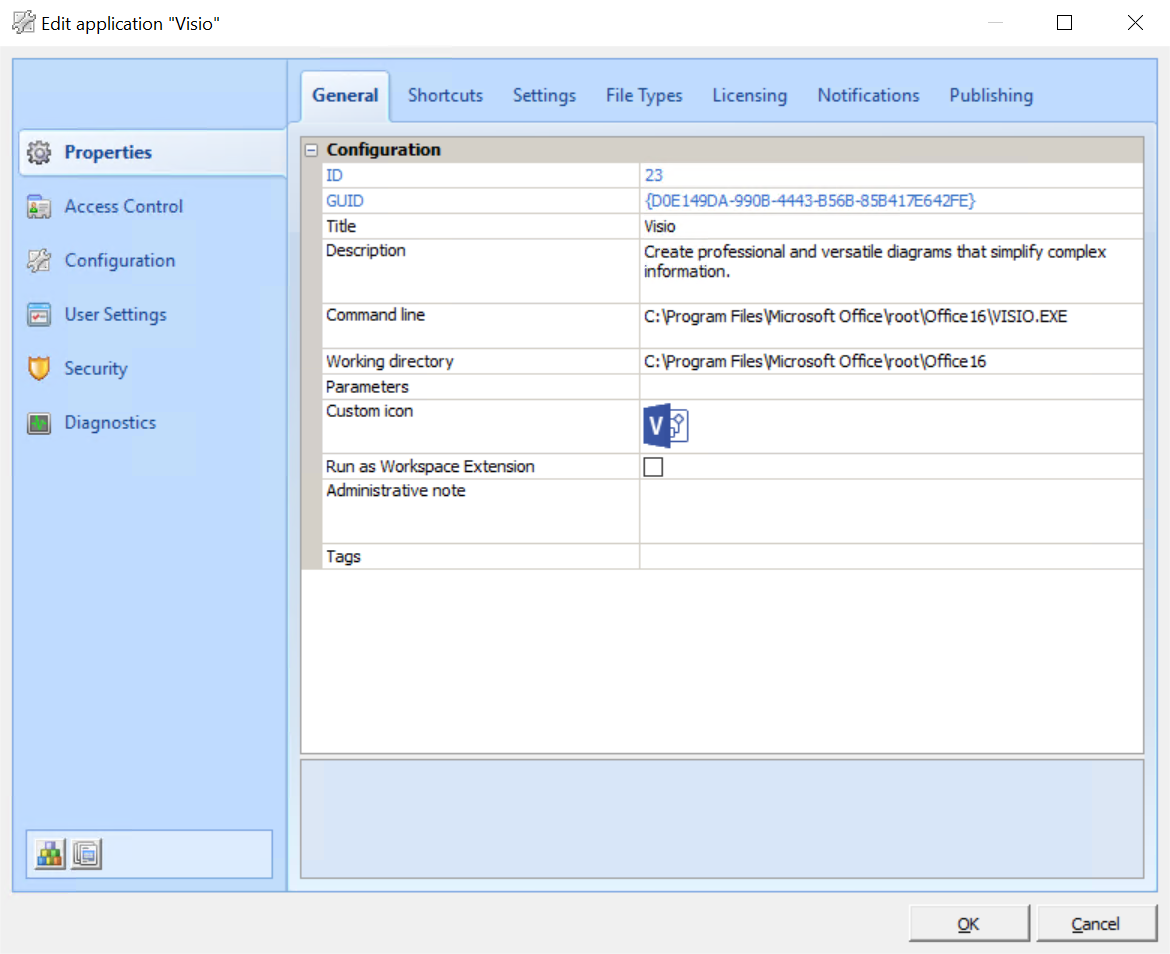This screenshot has height=954, width=1170.
Task: Click the GUID label
Action: [345, 201]
